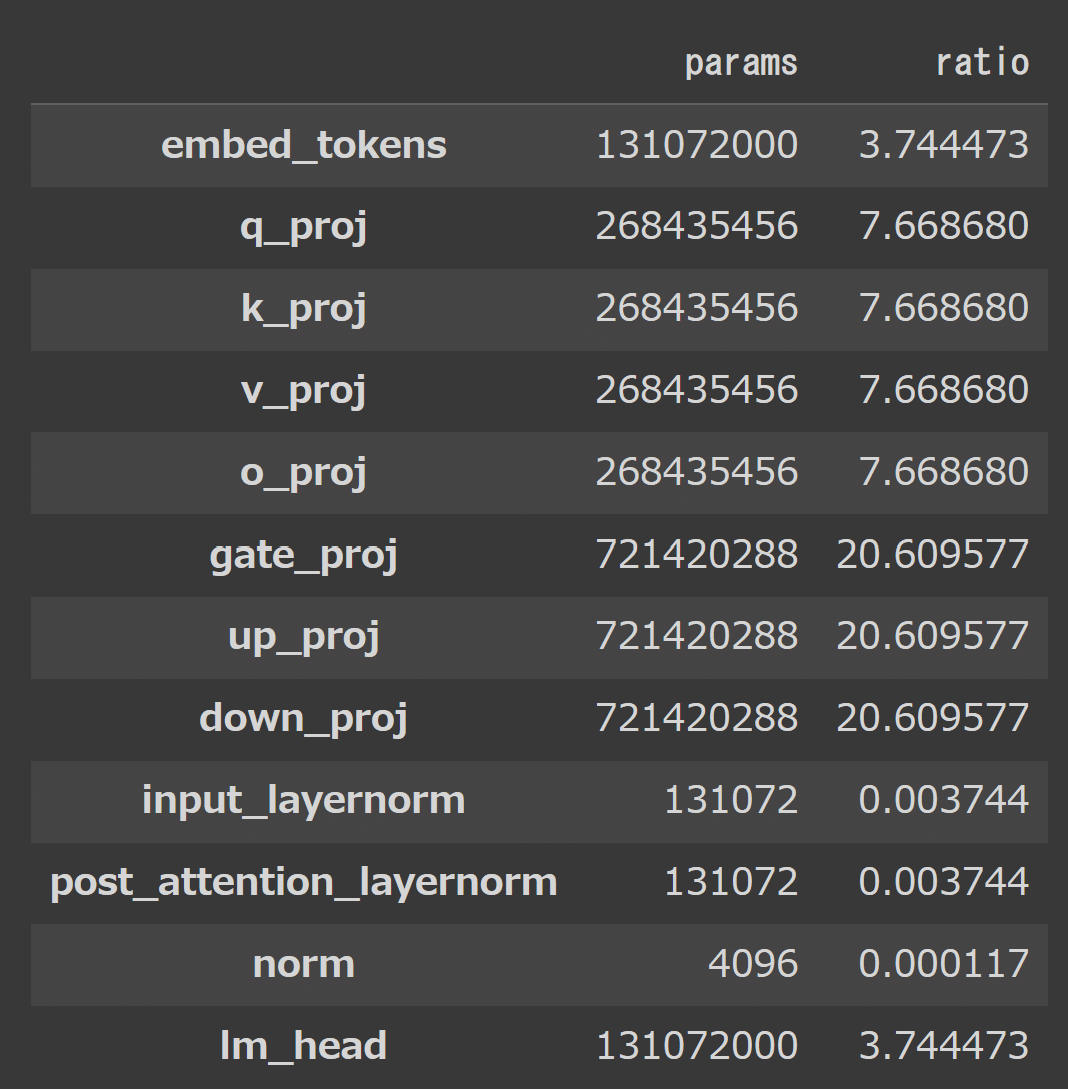The image size is (1068, 1090).
Task: Click the o_proj row label
Action: pyautogui.click(x=304, y=473)
